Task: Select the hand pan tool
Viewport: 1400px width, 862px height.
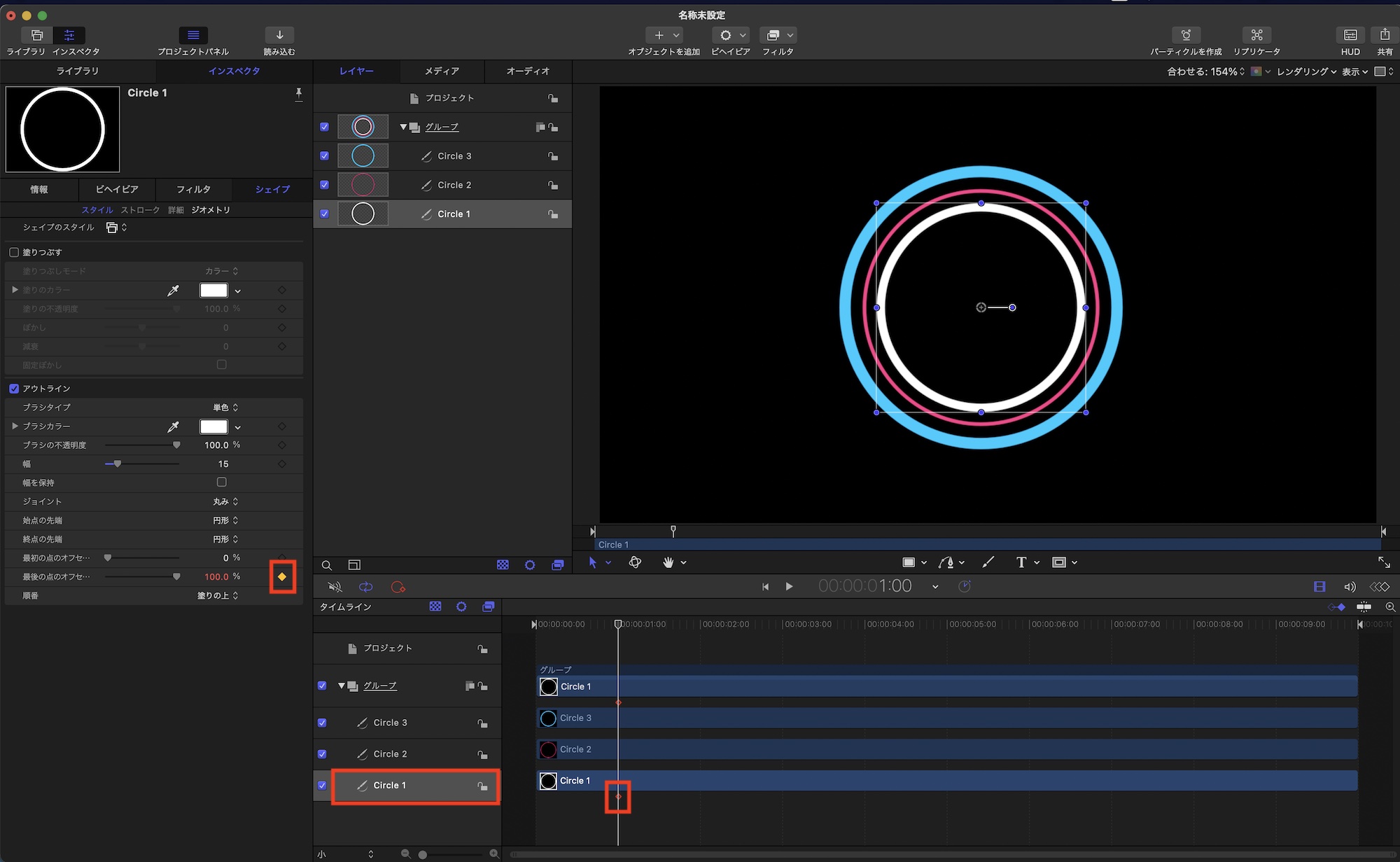Action: click(x=668, y=562)
